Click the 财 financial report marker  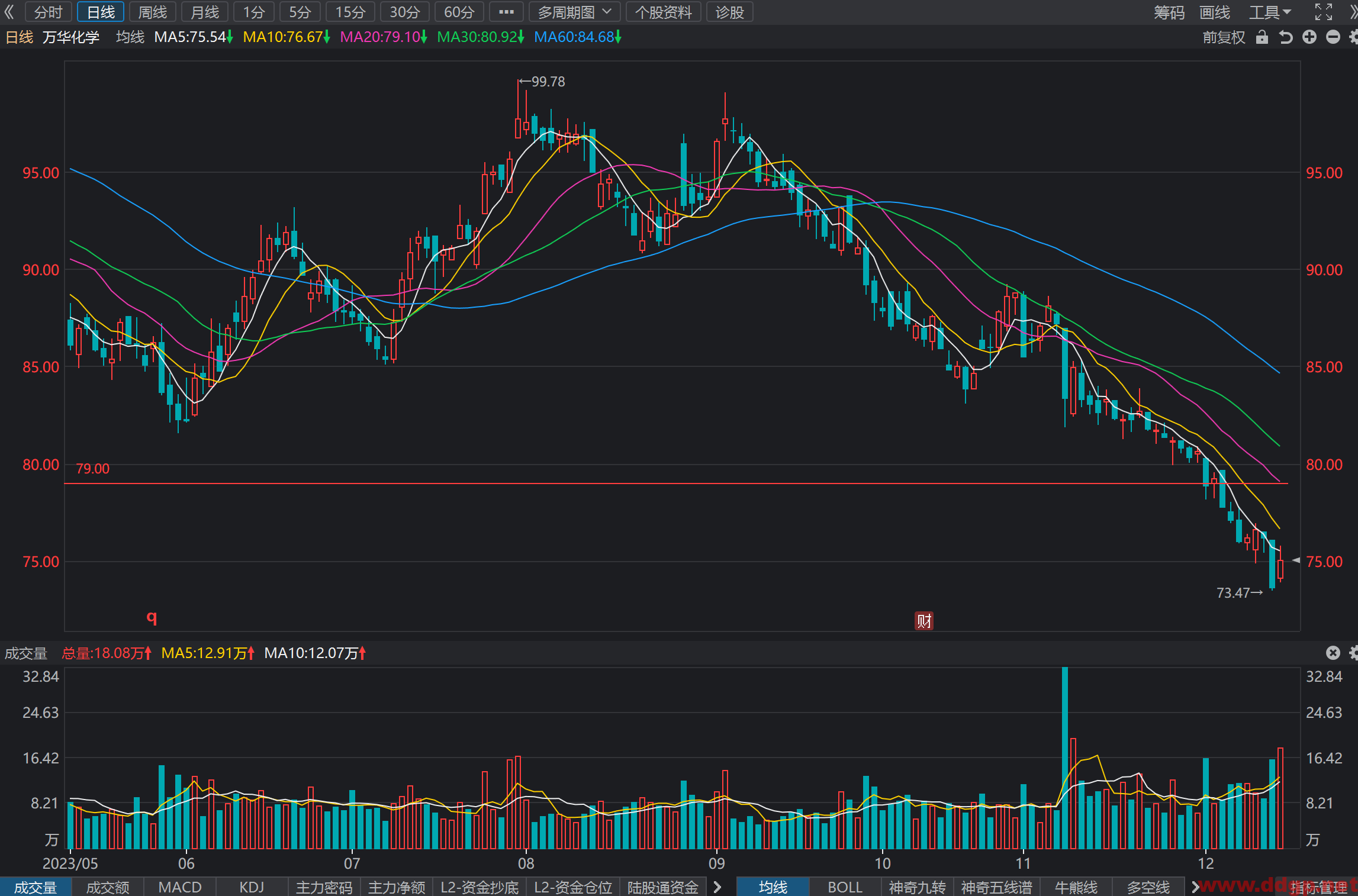[923, 620]
